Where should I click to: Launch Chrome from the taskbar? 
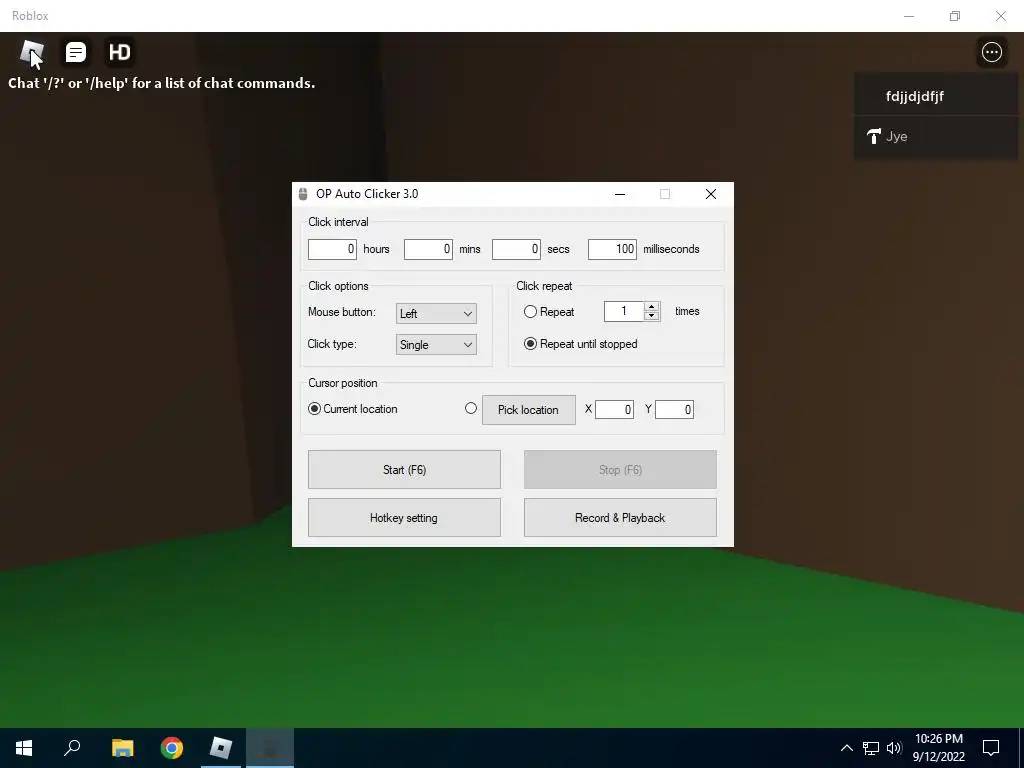(x=172, y=748)
